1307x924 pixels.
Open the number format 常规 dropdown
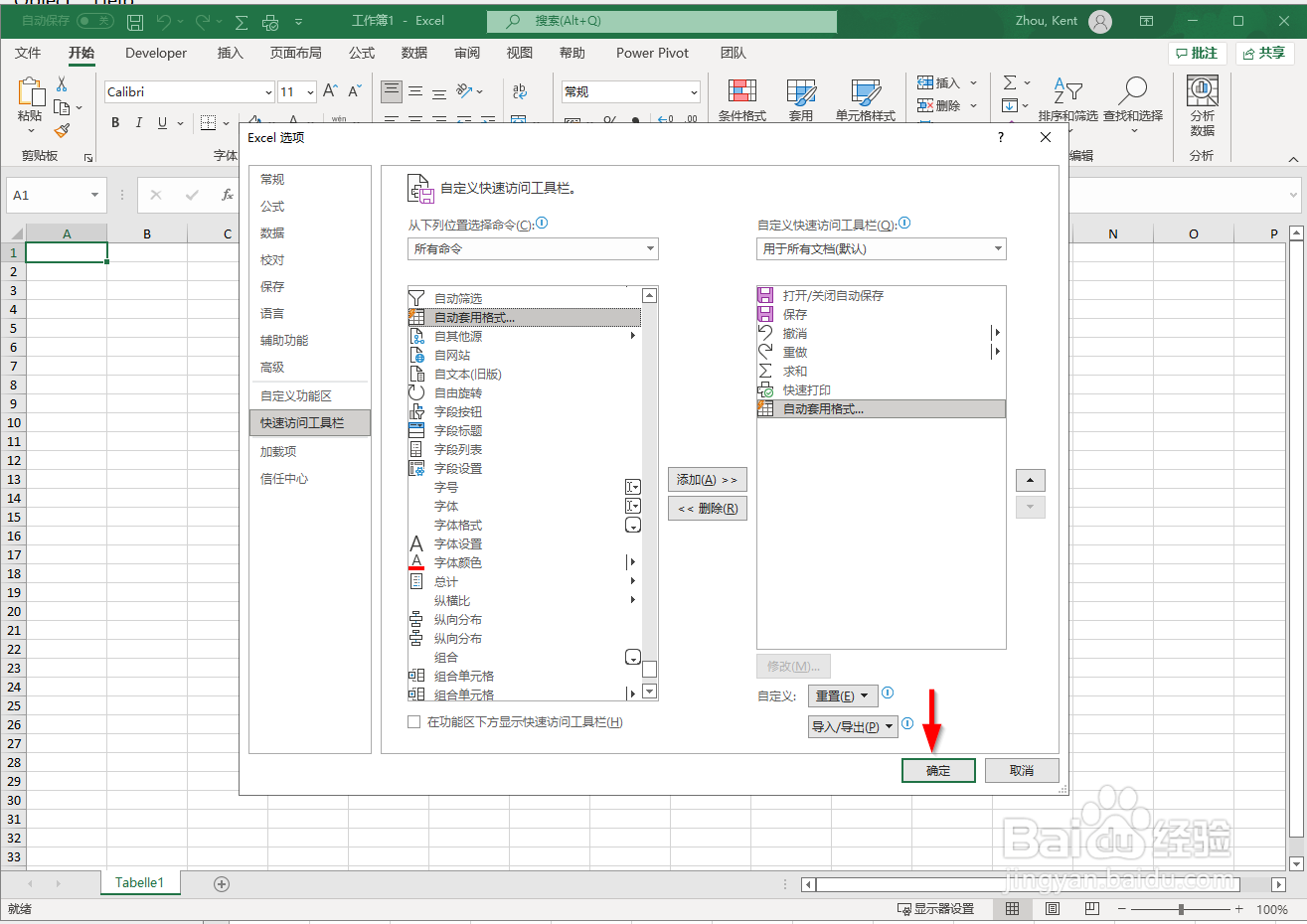coord(694,91)
